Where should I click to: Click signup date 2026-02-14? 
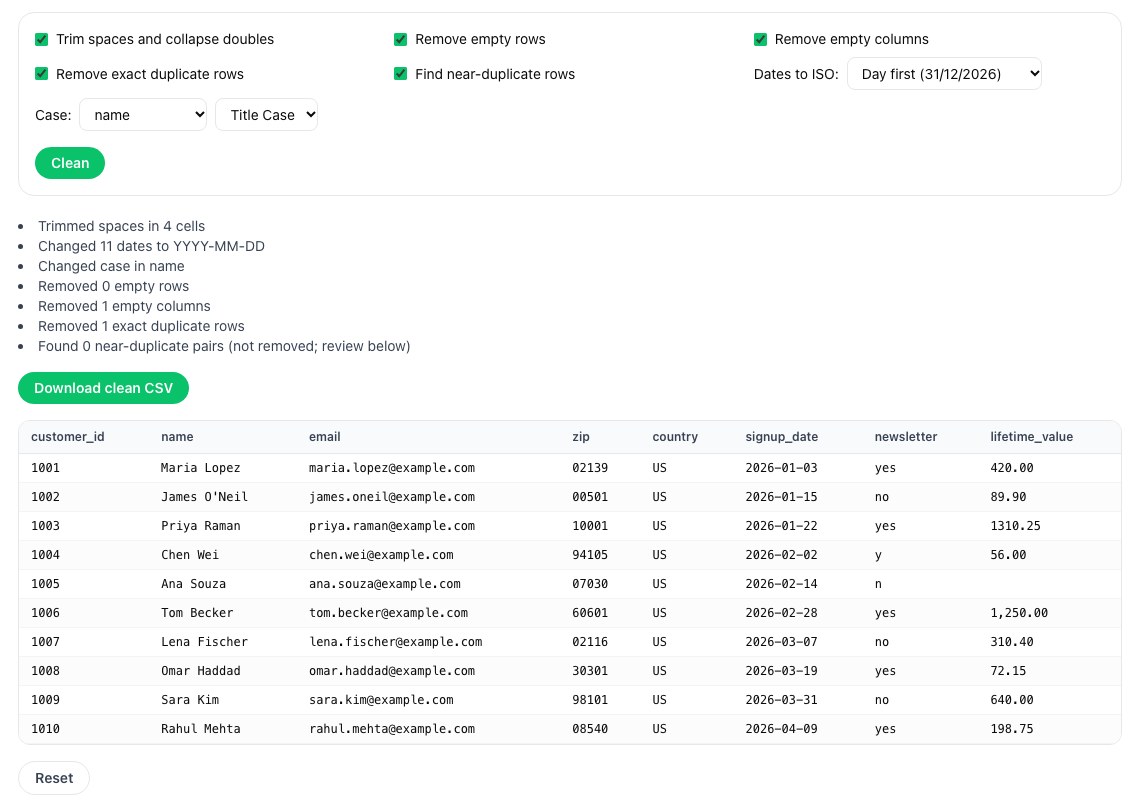(x=782, y=584)
